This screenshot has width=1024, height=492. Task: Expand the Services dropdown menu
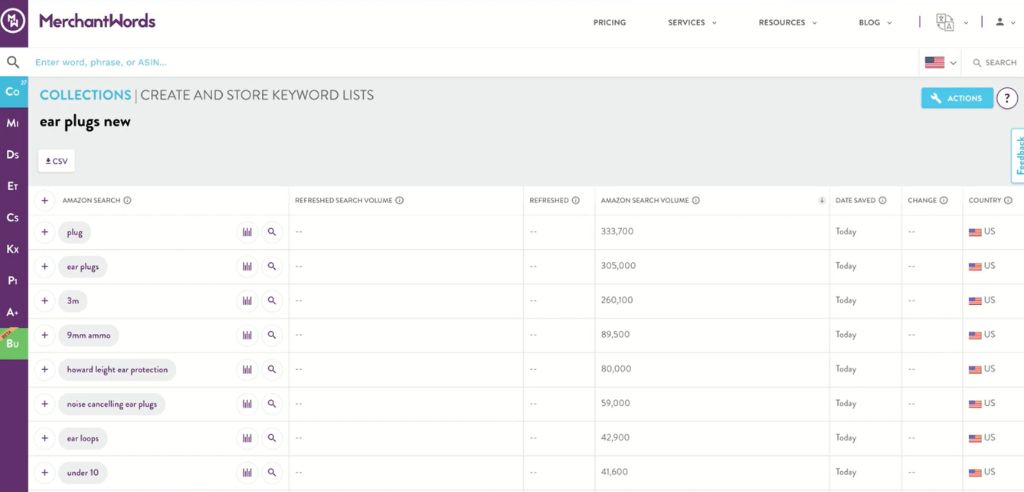coord(692,22)
